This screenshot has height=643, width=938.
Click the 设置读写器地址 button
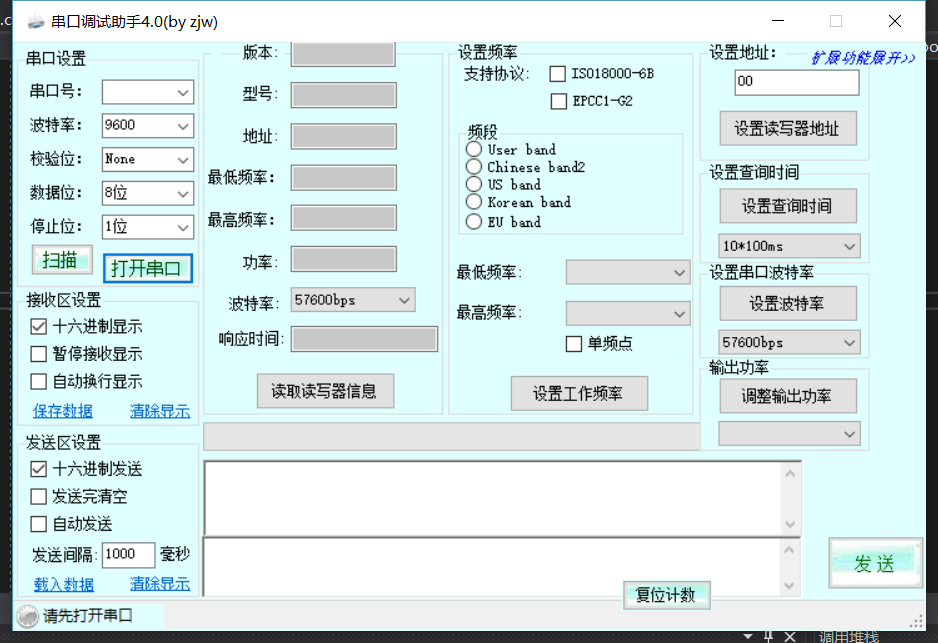tap(788, 129)
